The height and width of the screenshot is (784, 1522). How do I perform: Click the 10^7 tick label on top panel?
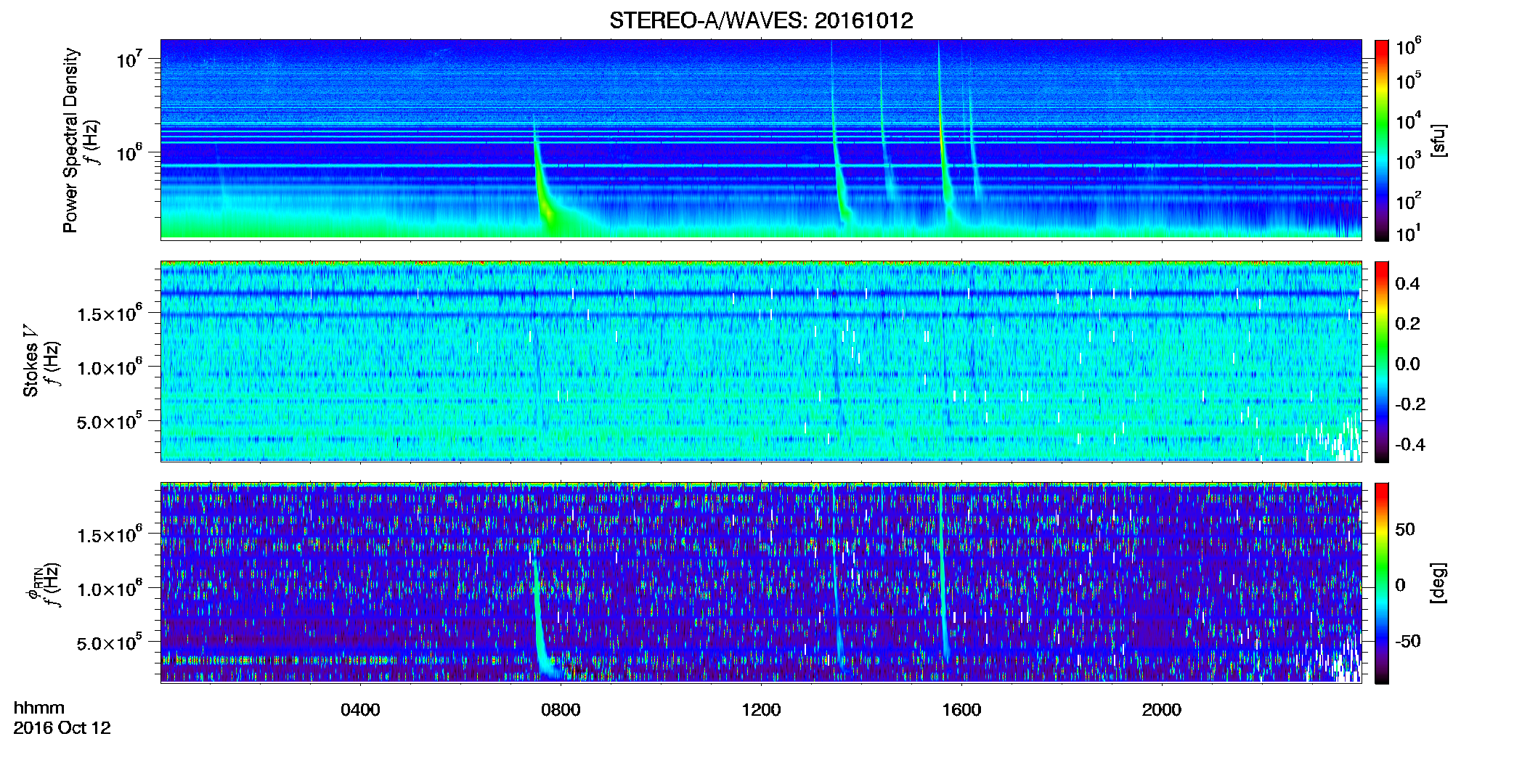point(131,60)
